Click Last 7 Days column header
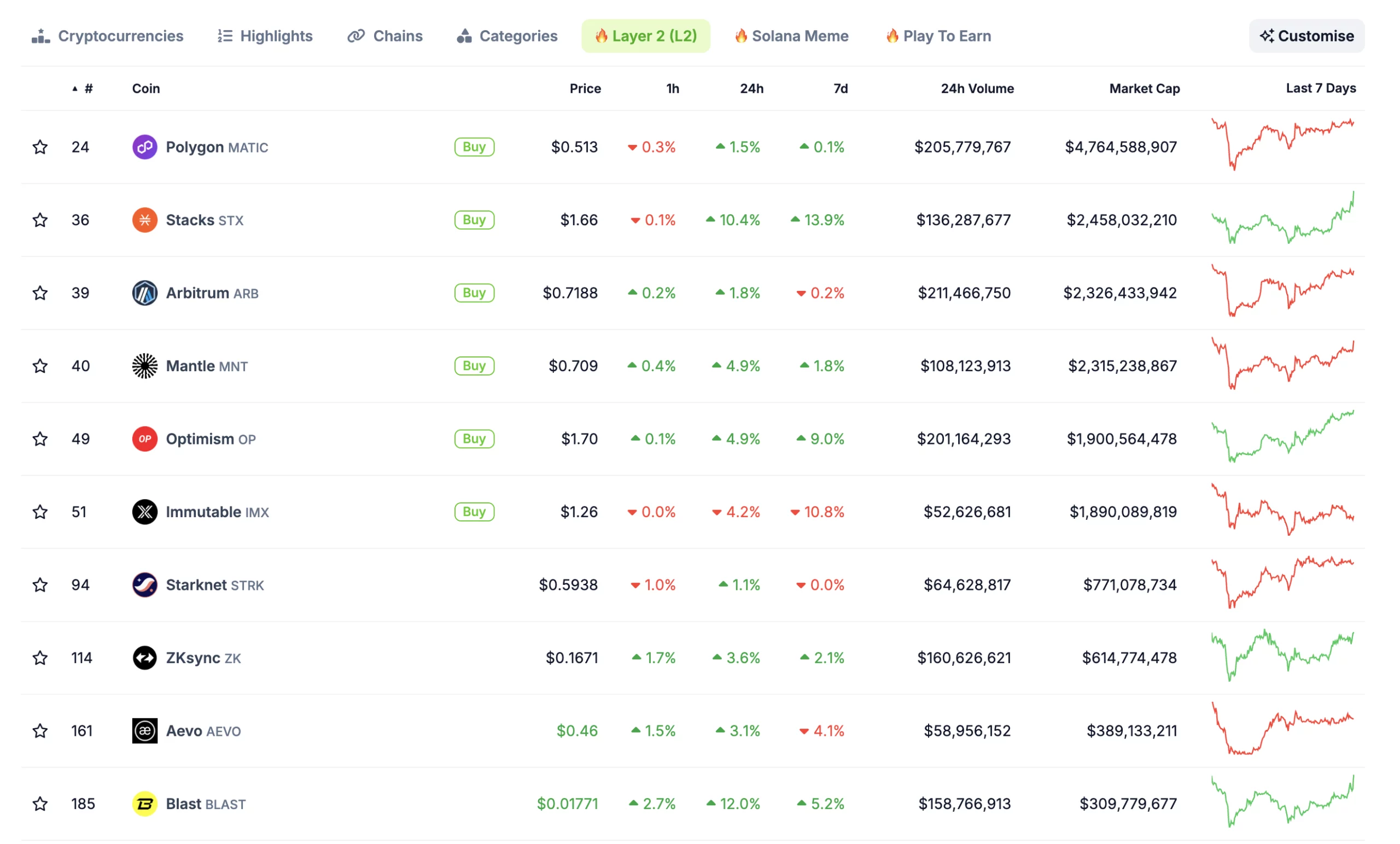The image size is (1400, 844). click(x=1321, y=88)
